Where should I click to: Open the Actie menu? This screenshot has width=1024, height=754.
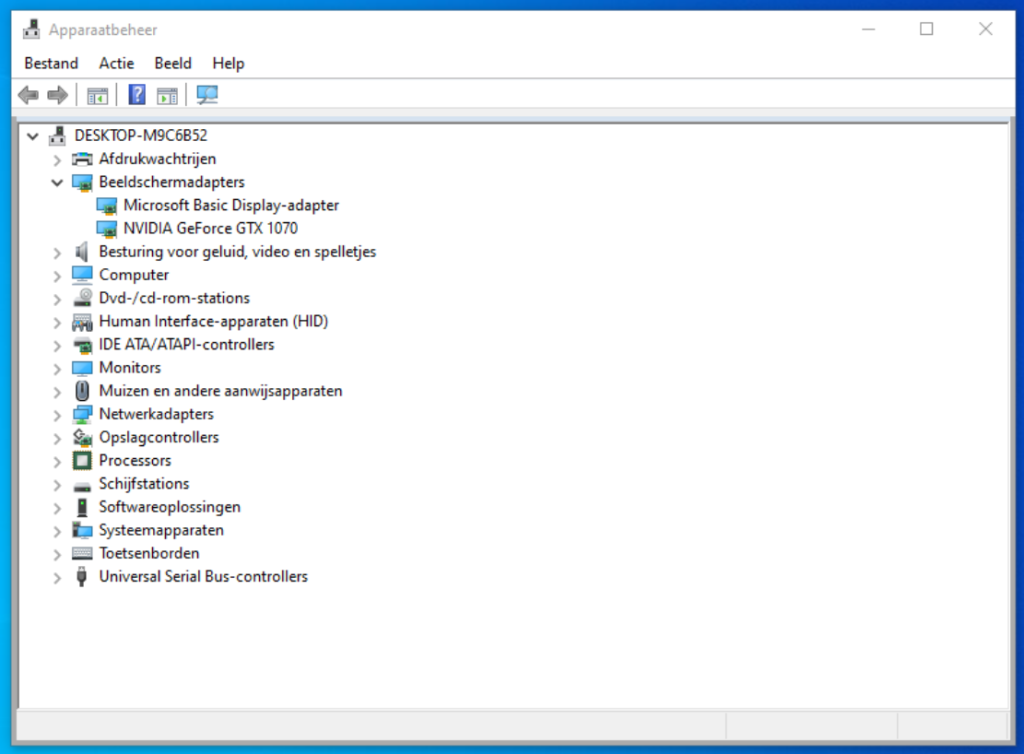click(x=116, y=63)
